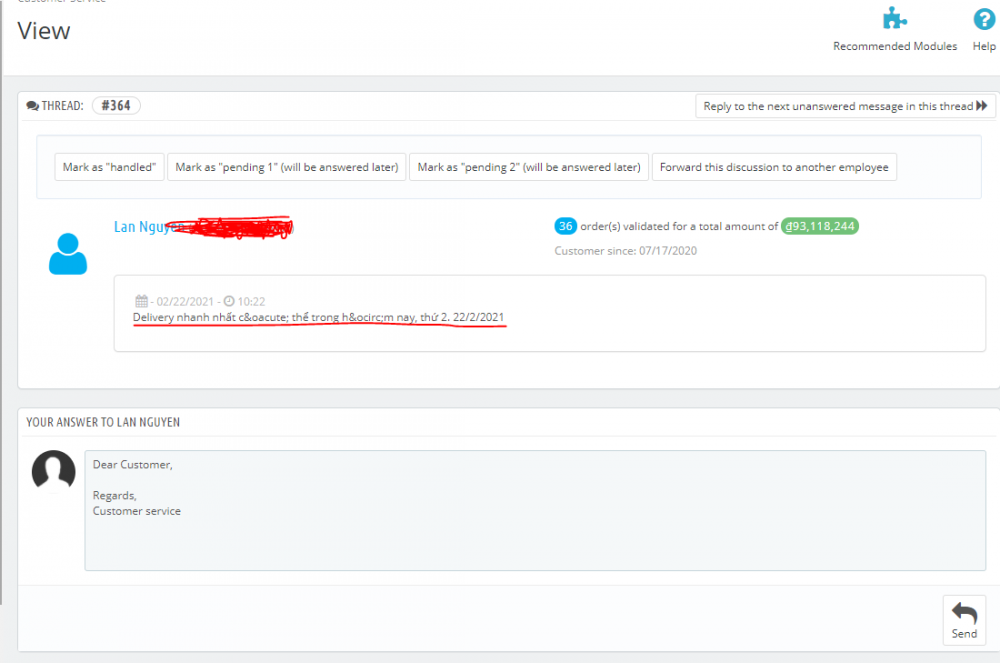Click the "YOUR ANSWER TO LAN NGUYEN" heading

coord(103,422)
